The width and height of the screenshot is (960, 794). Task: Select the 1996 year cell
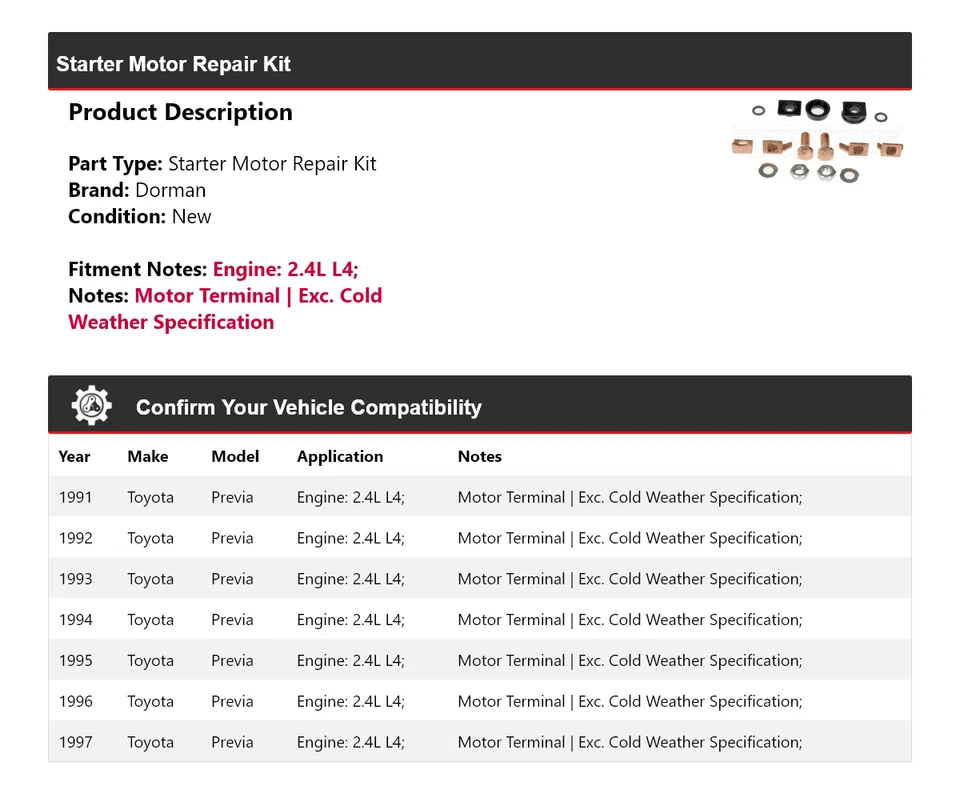[x=75, y=702]
